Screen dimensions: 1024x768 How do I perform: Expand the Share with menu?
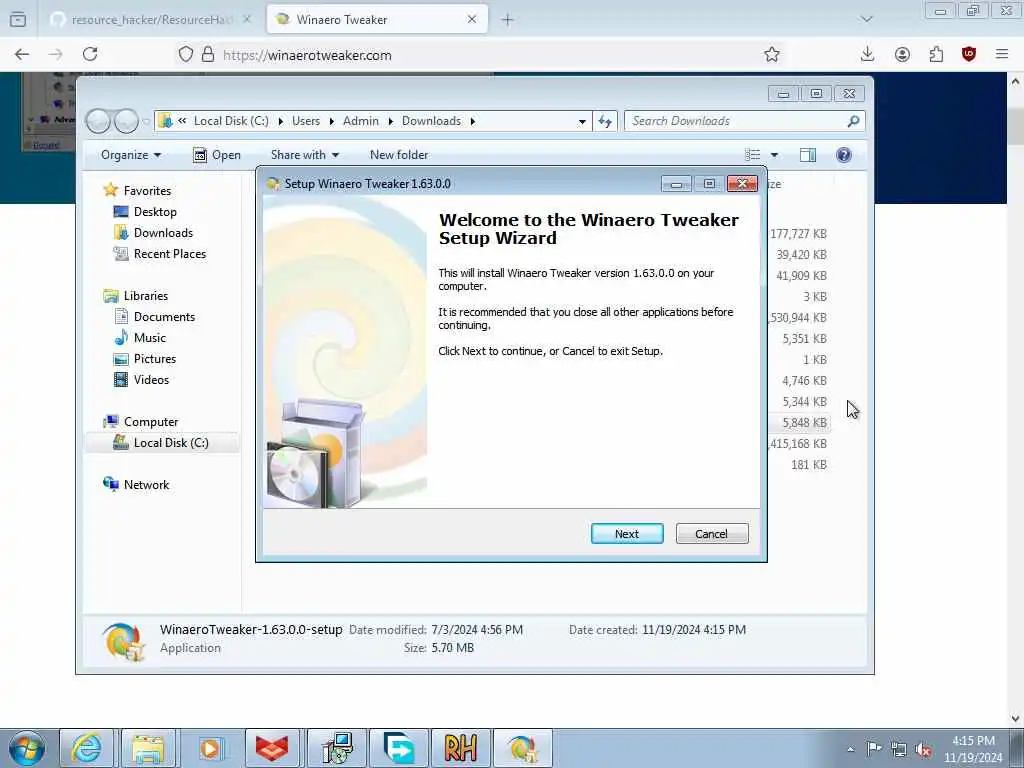304,155
